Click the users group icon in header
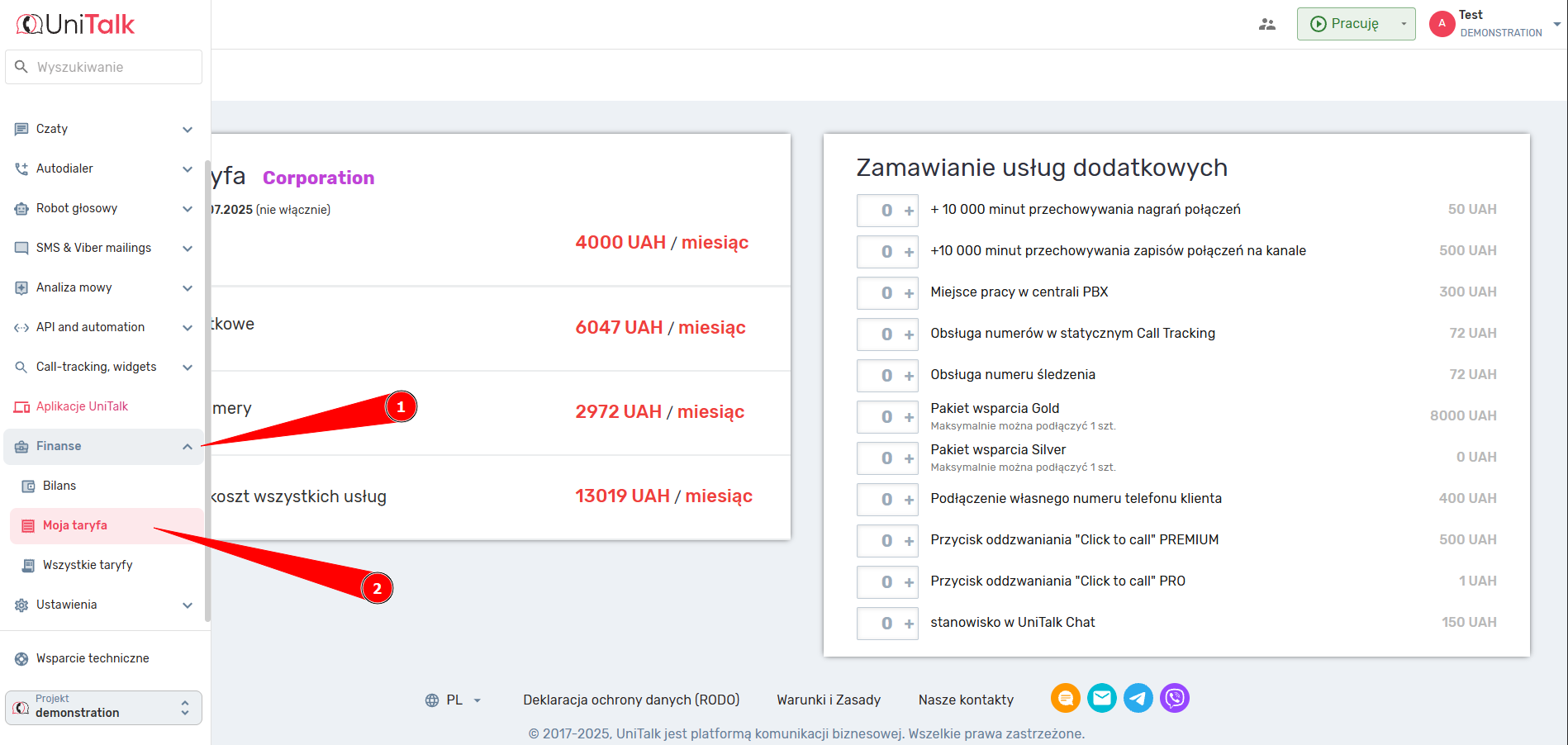 1266,24
